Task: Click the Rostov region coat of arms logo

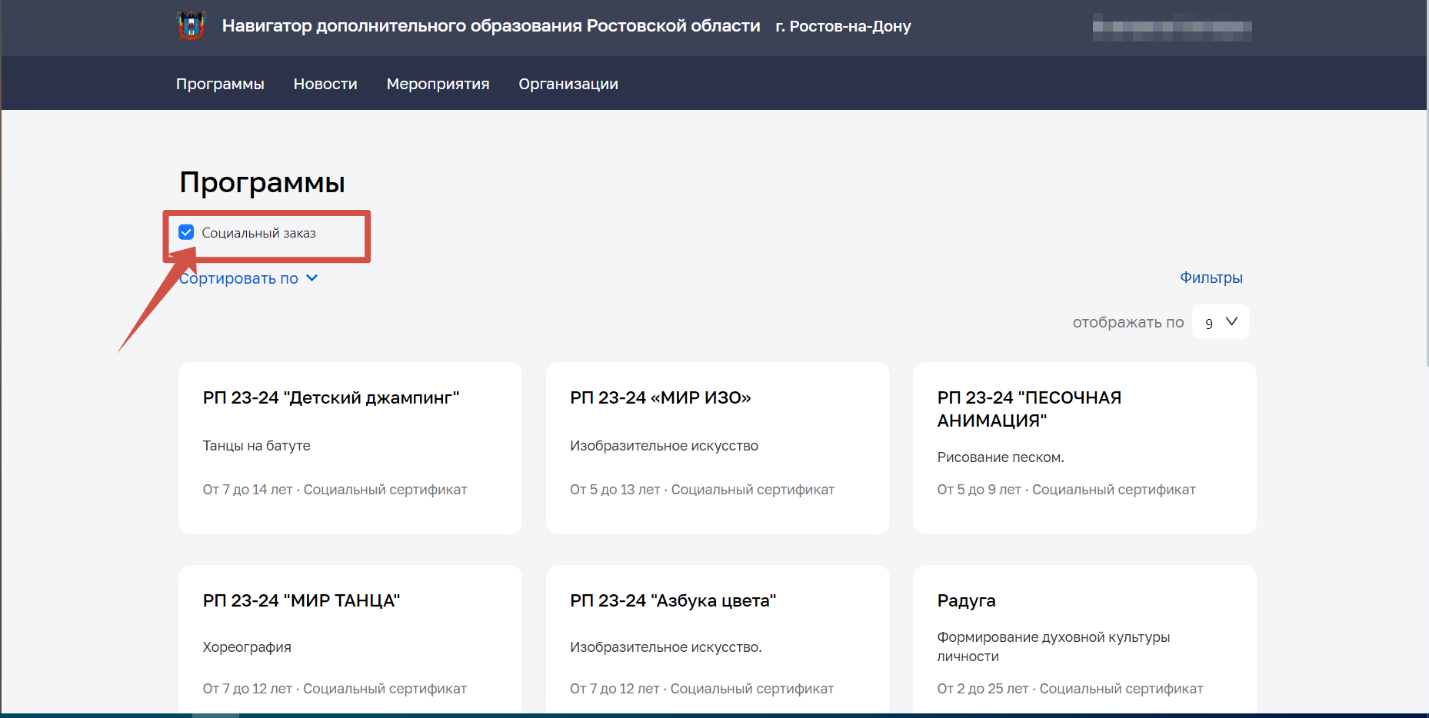Action: click(190, 27)
